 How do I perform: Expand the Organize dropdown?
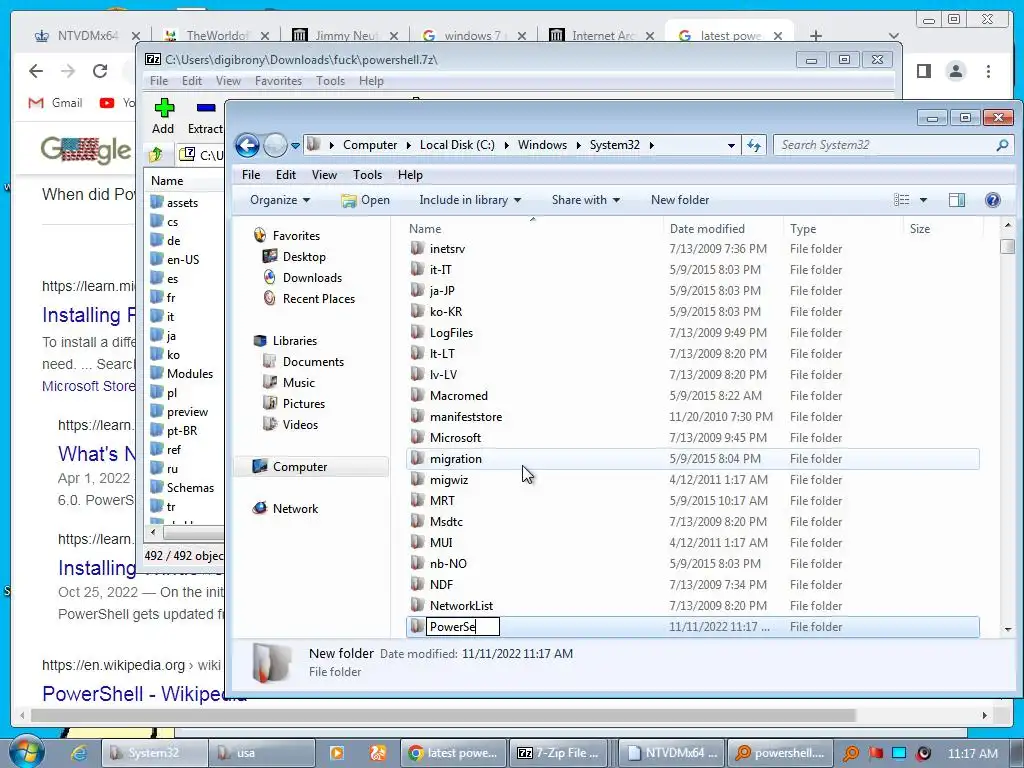point(280,200)
